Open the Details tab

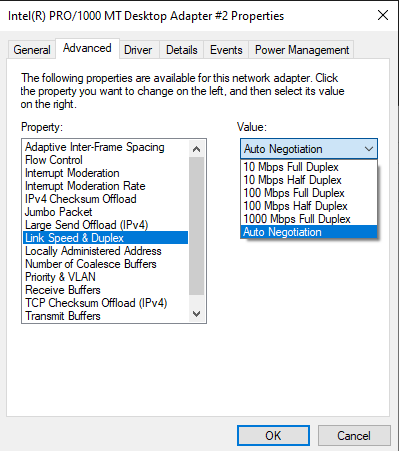click(x=182, y=50)
